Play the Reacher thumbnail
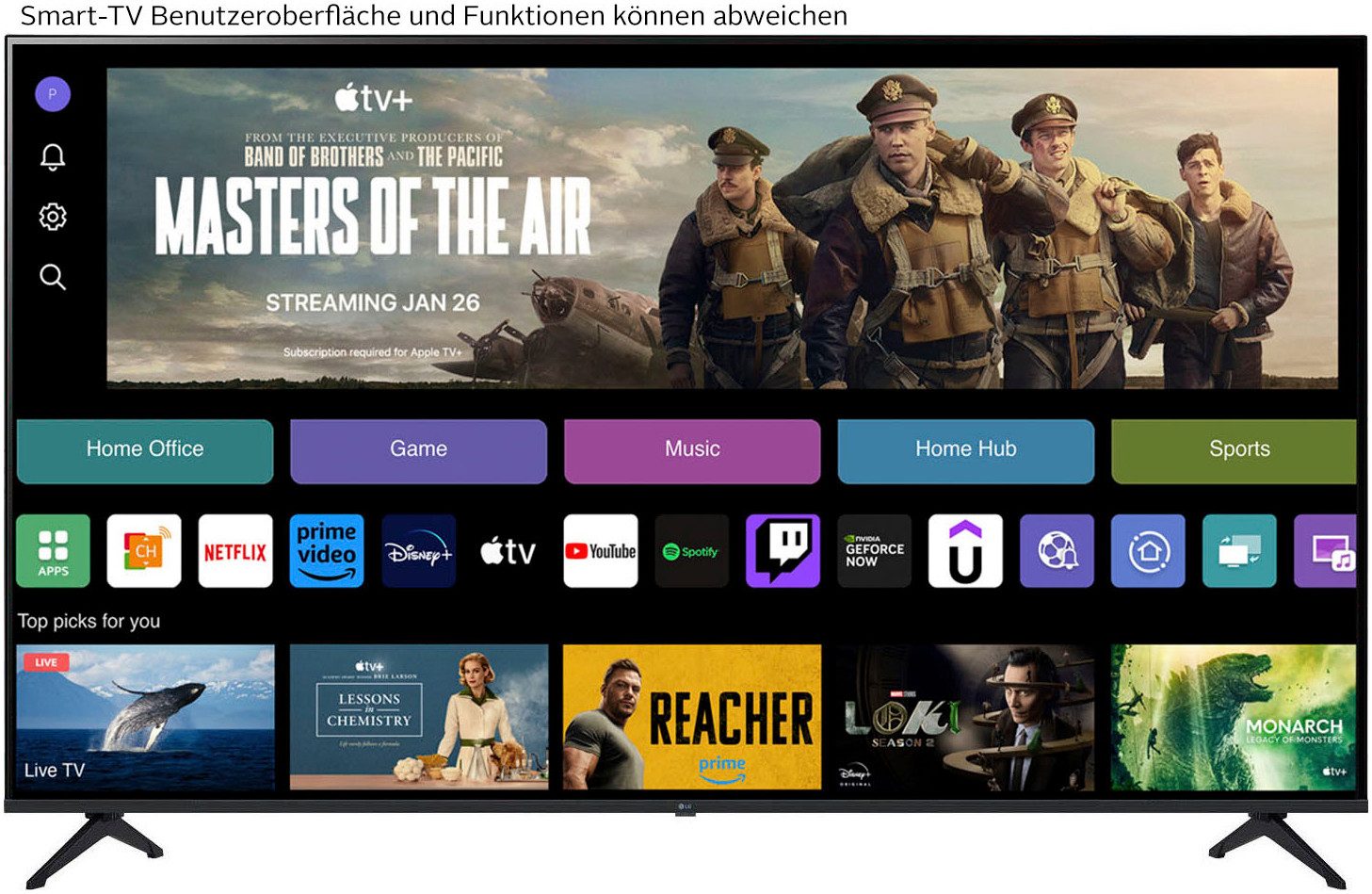The height and width of the screenshot is (894, 1372). 692,717
